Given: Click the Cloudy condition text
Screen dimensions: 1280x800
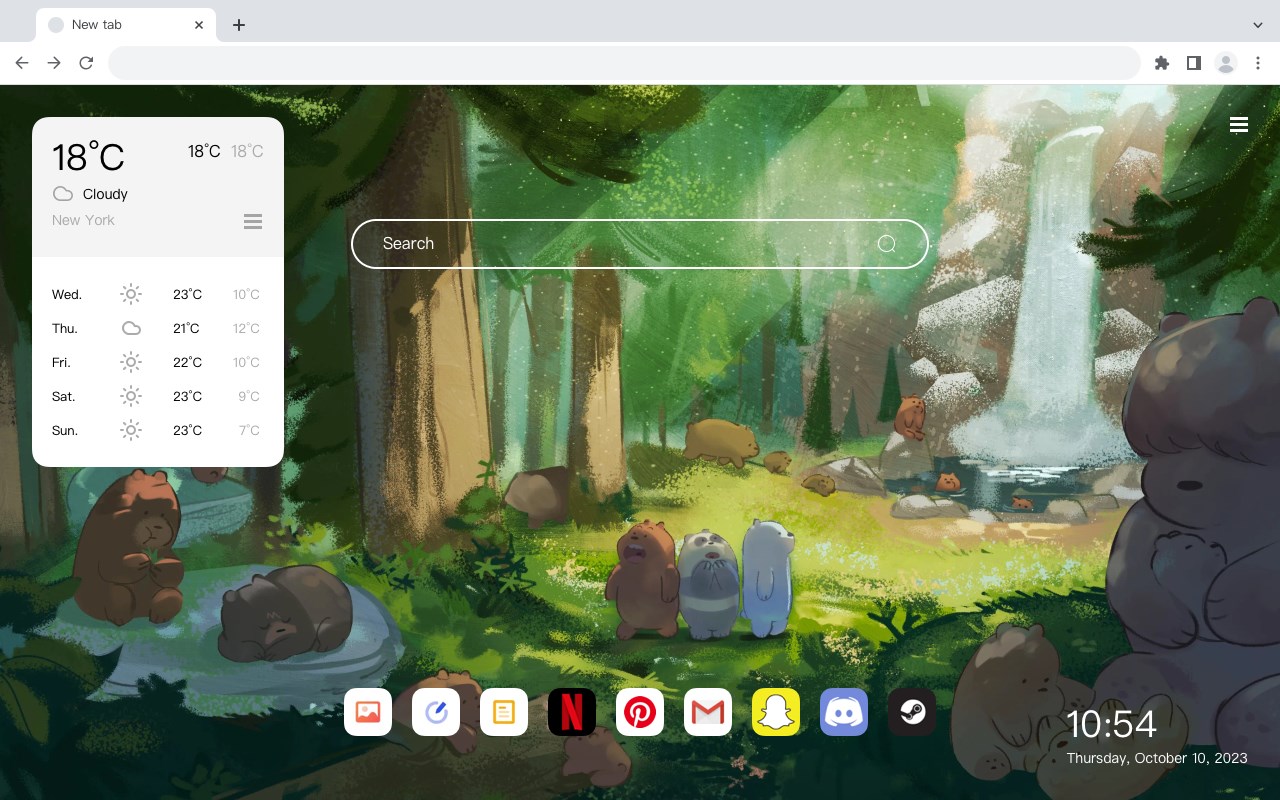Looking at the screenshot, I should coord(105,194).
